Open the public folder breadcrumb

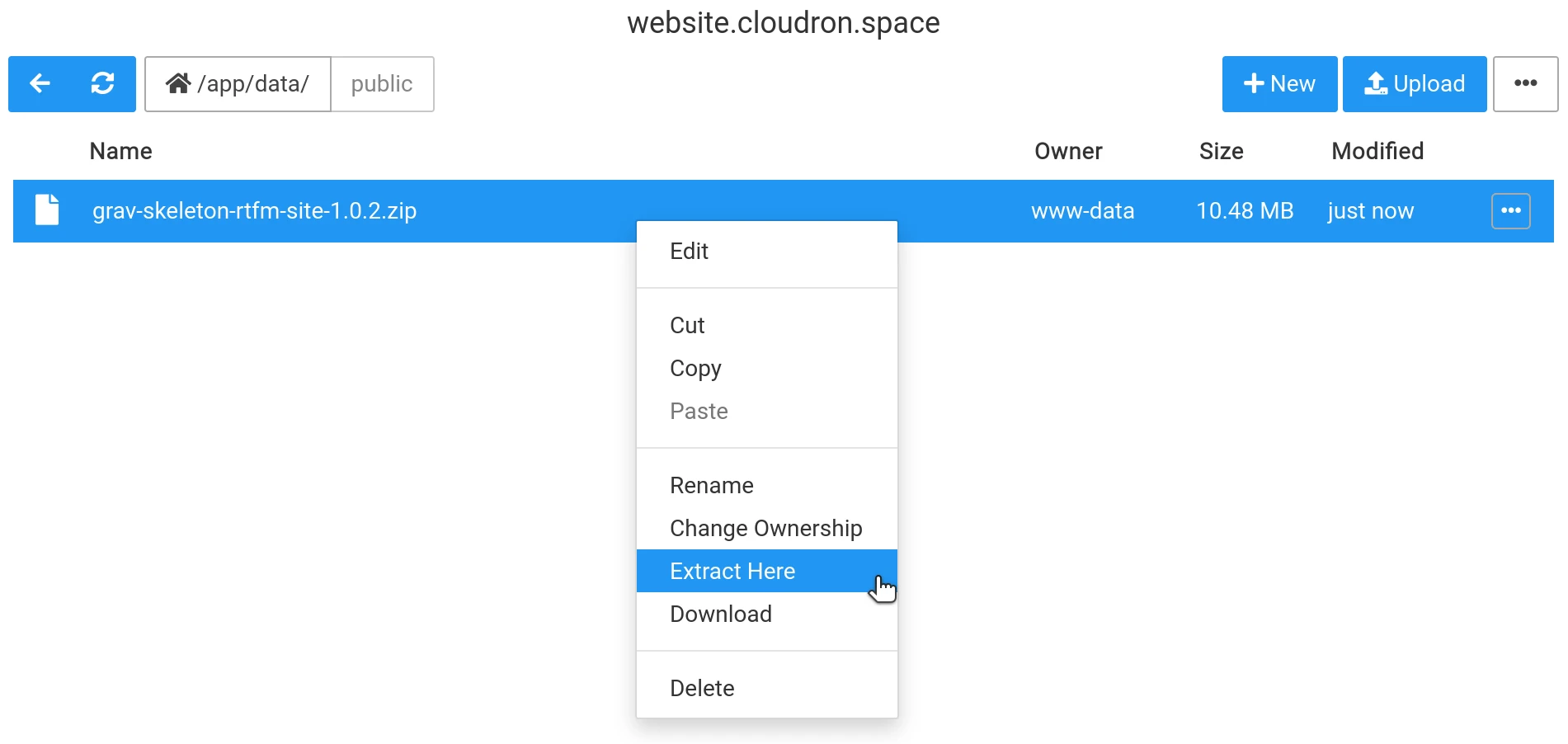coord(381,83)
